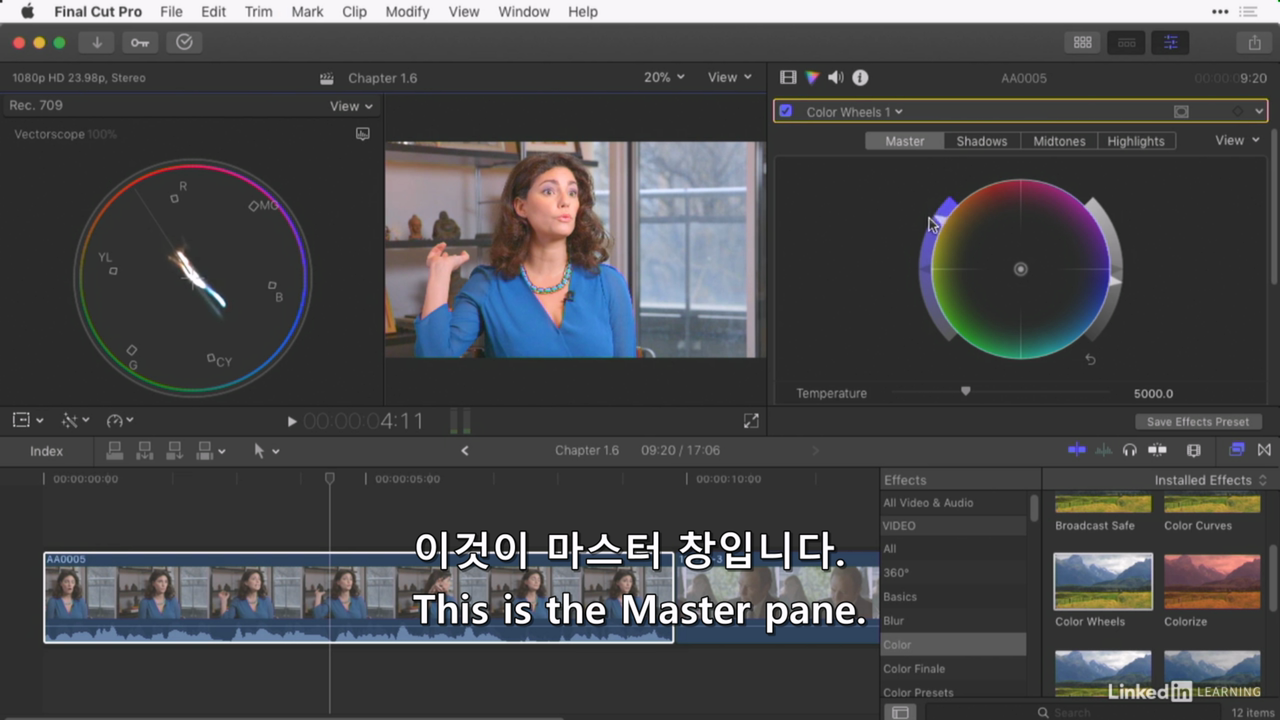The image size is (1280, 720).
Task: Click connect clip to primary storyline icon
Action: tap(115, 451)
